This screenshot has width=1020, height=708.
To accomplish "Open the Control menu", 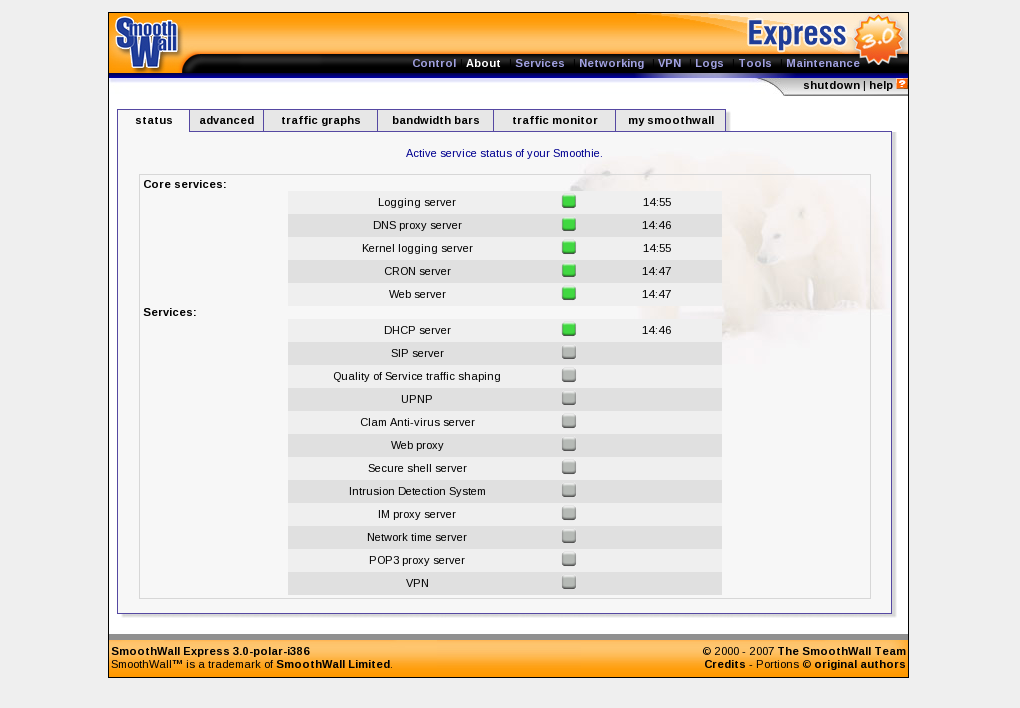I will (x=434, y=63).
